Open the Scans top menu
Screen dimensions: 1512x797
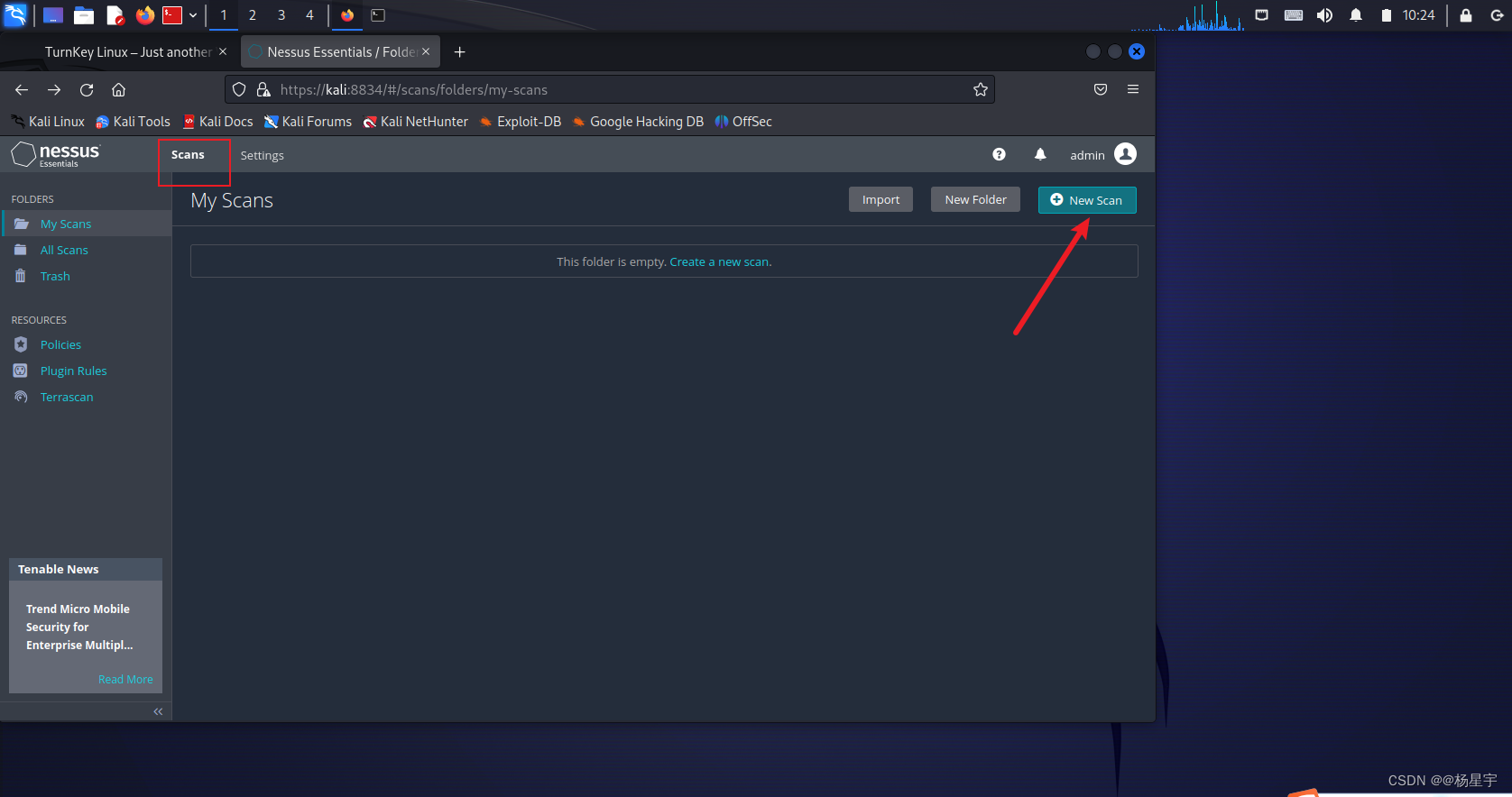(188, 155)
